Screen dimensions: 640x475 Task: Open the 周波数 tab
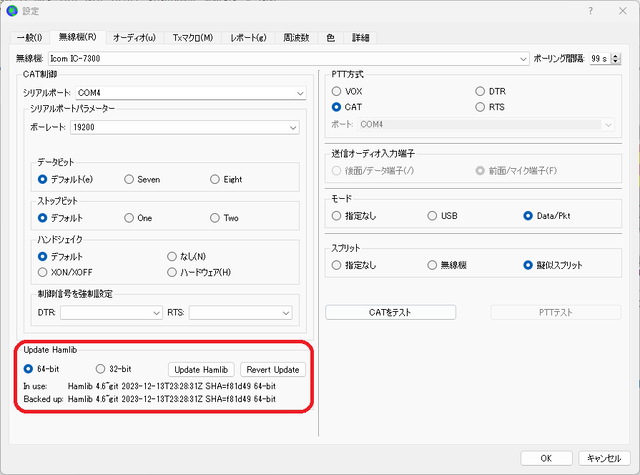(296, 38)
